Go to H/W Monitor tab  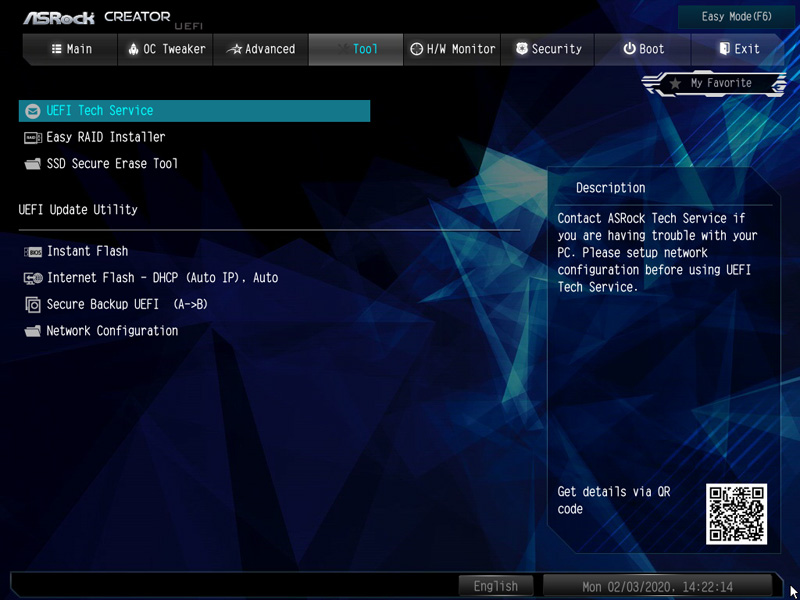[x=452, y=49]
